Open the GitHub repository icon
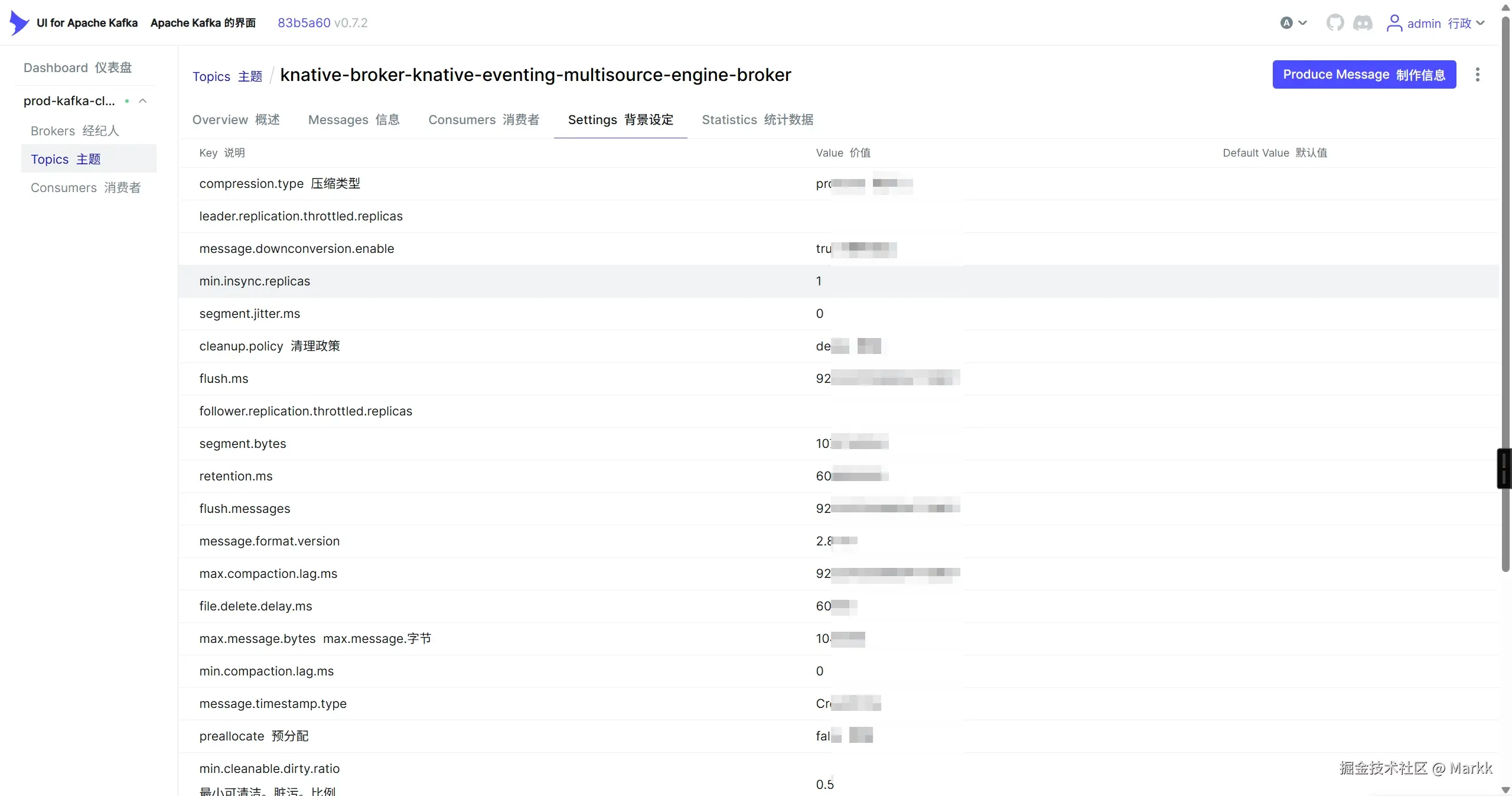This screenshot has height=796, width=1512. 1335,23
